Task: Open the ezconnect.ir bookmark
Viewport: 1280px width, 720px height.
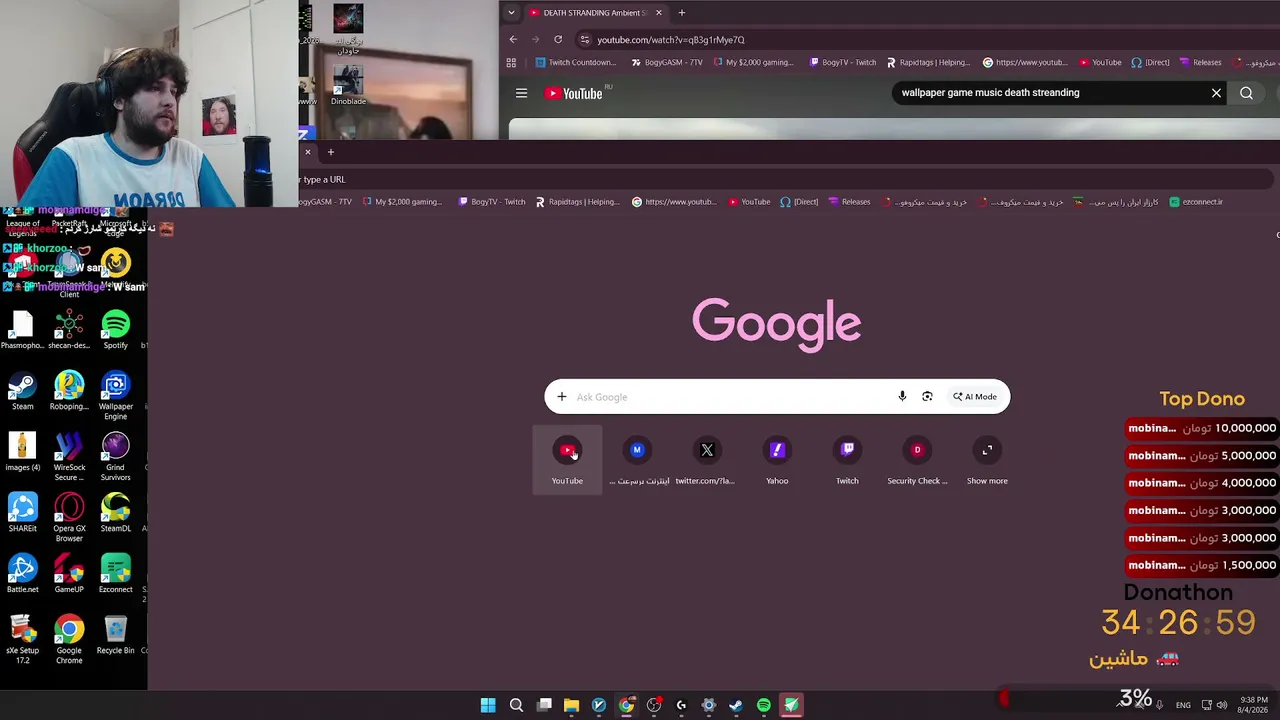Action: tap(1196, 202)
